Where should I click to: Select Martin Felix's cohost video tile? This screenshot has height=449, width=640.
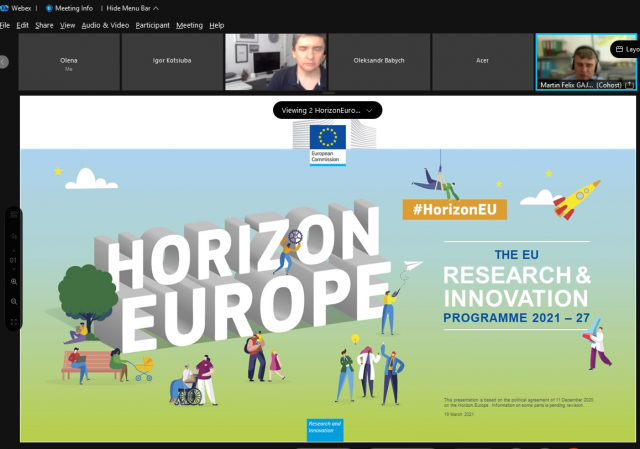pos(586,62)
